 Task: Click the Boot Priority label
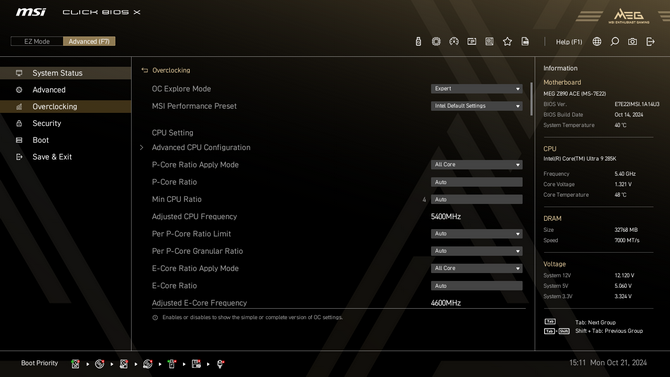pos(39,363)
